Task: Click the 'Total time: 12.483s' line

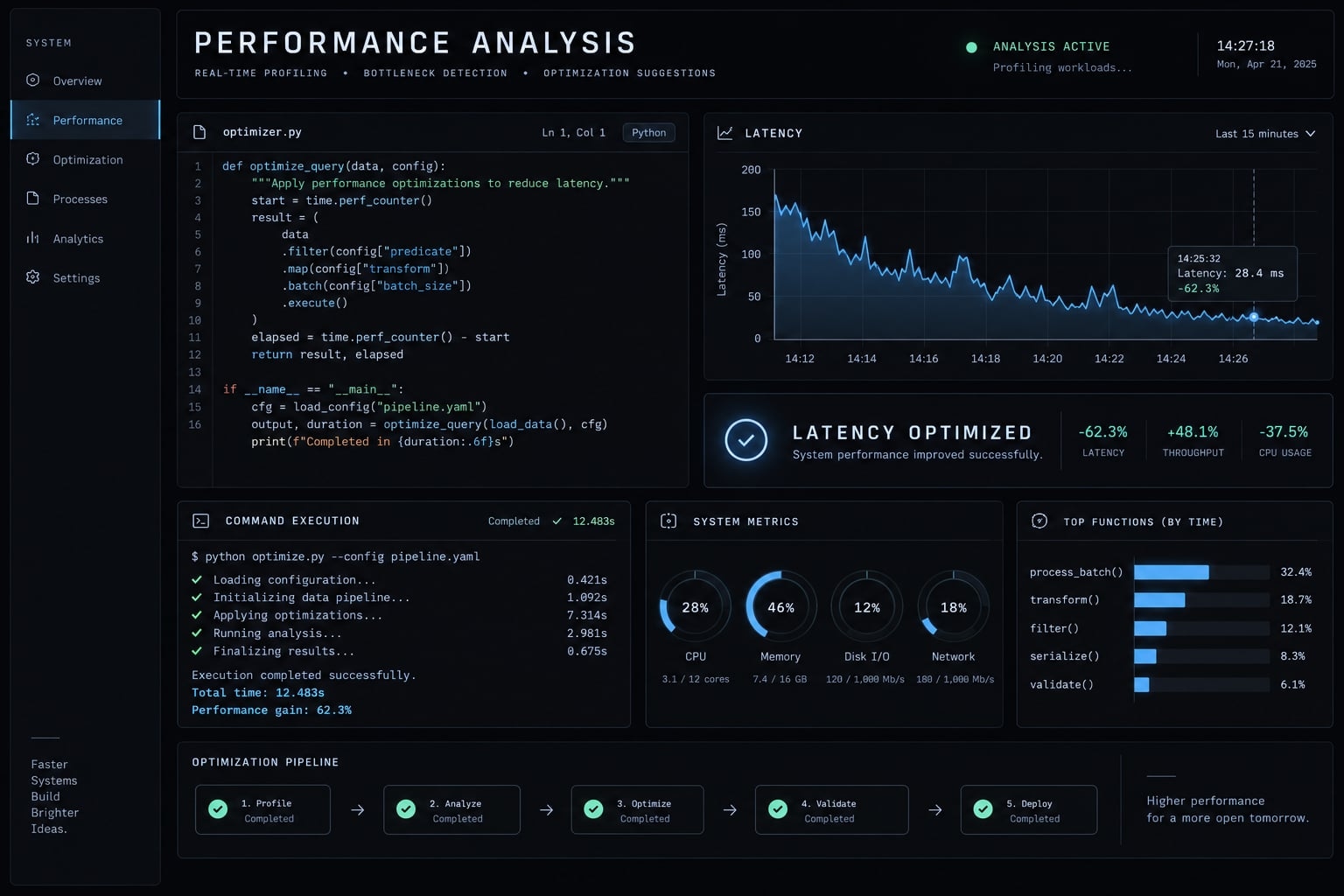Action: tap(258, 692)
